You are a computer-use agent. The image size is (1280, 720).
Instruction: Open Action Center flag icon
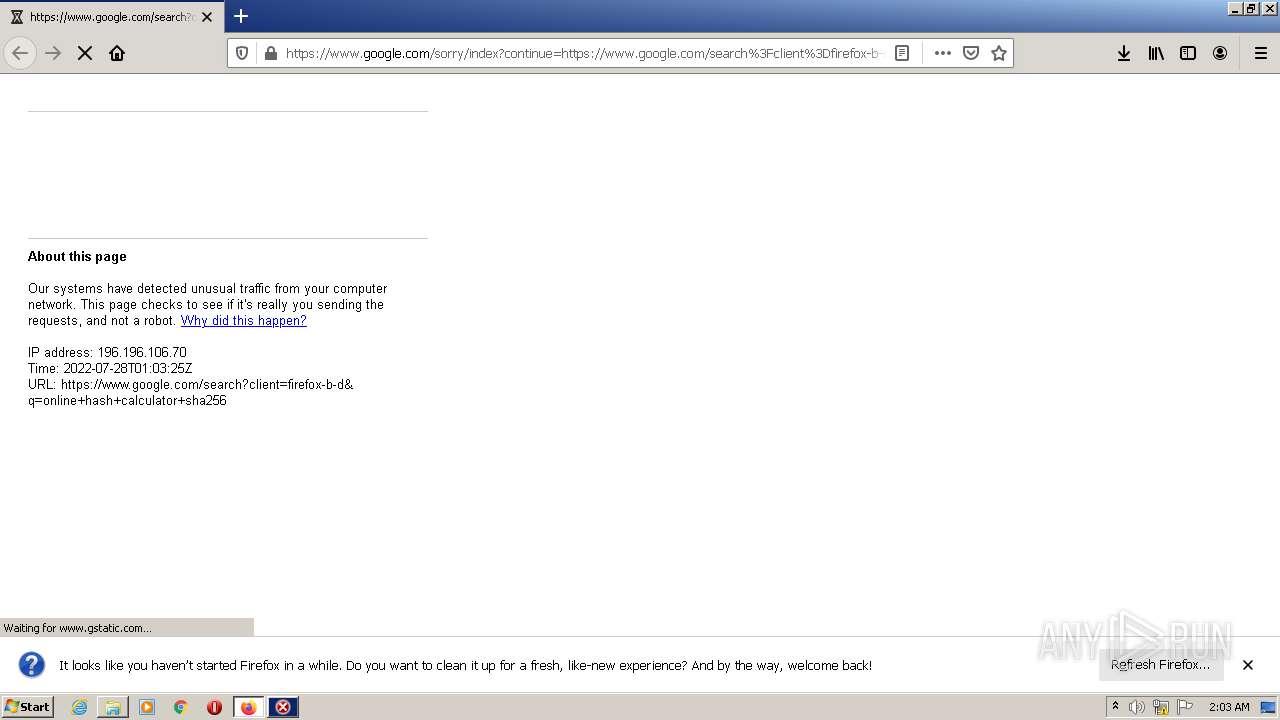coord(1185,707)
